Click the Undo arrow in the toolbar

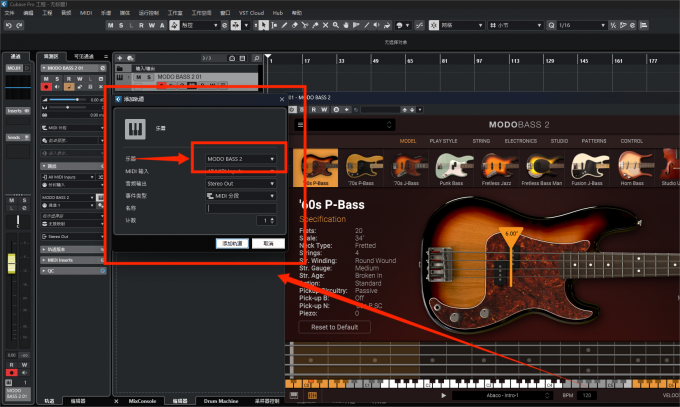tap(9, 26)
